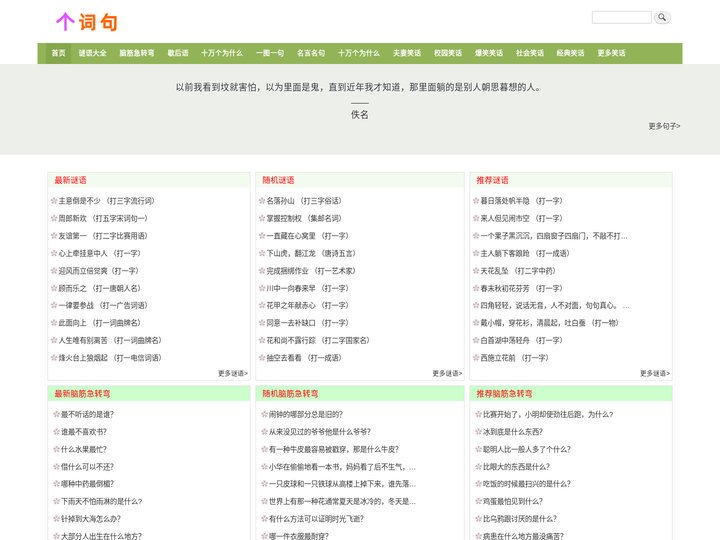Open riddle 人生唯有别离苦

110,340
